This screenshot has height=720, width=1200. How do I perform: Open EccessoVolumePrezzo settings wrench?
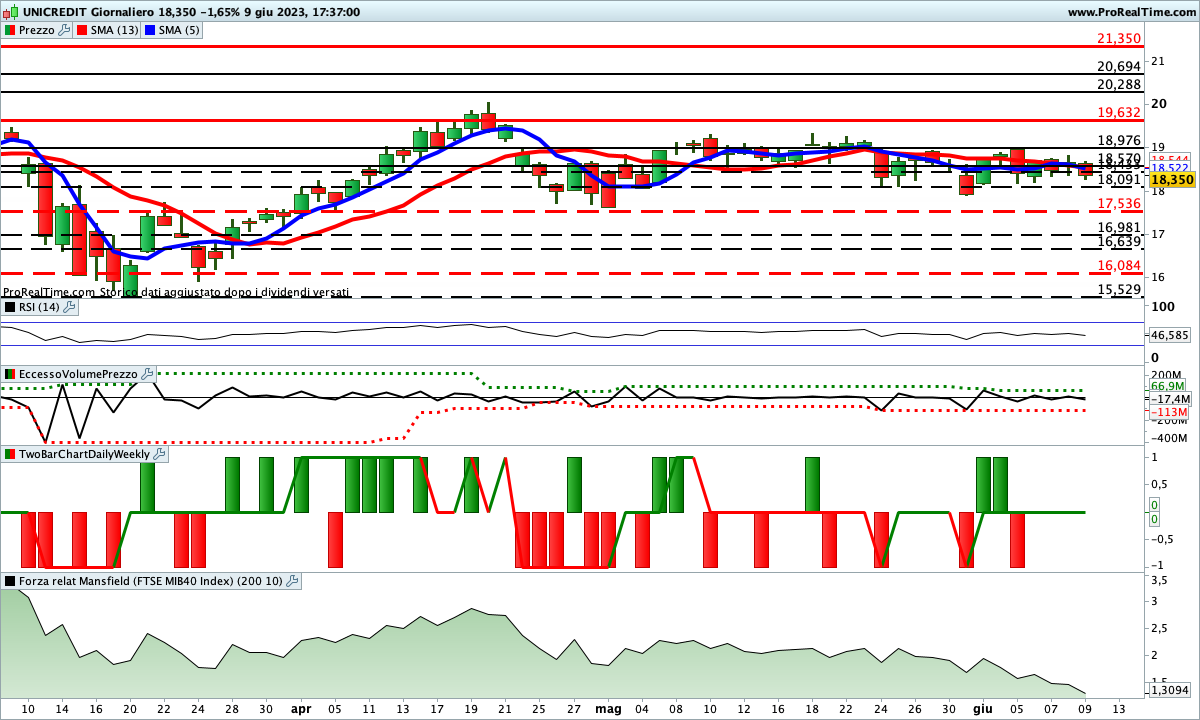tap(147, 374)
